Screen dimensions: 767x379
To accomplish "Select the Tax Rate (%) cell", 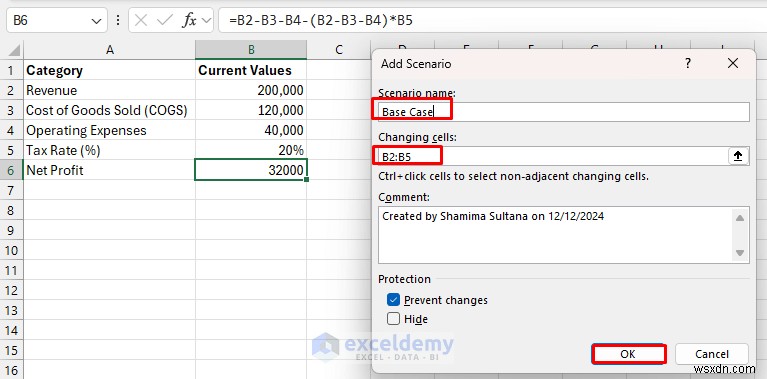I will (x=110, y=151).
